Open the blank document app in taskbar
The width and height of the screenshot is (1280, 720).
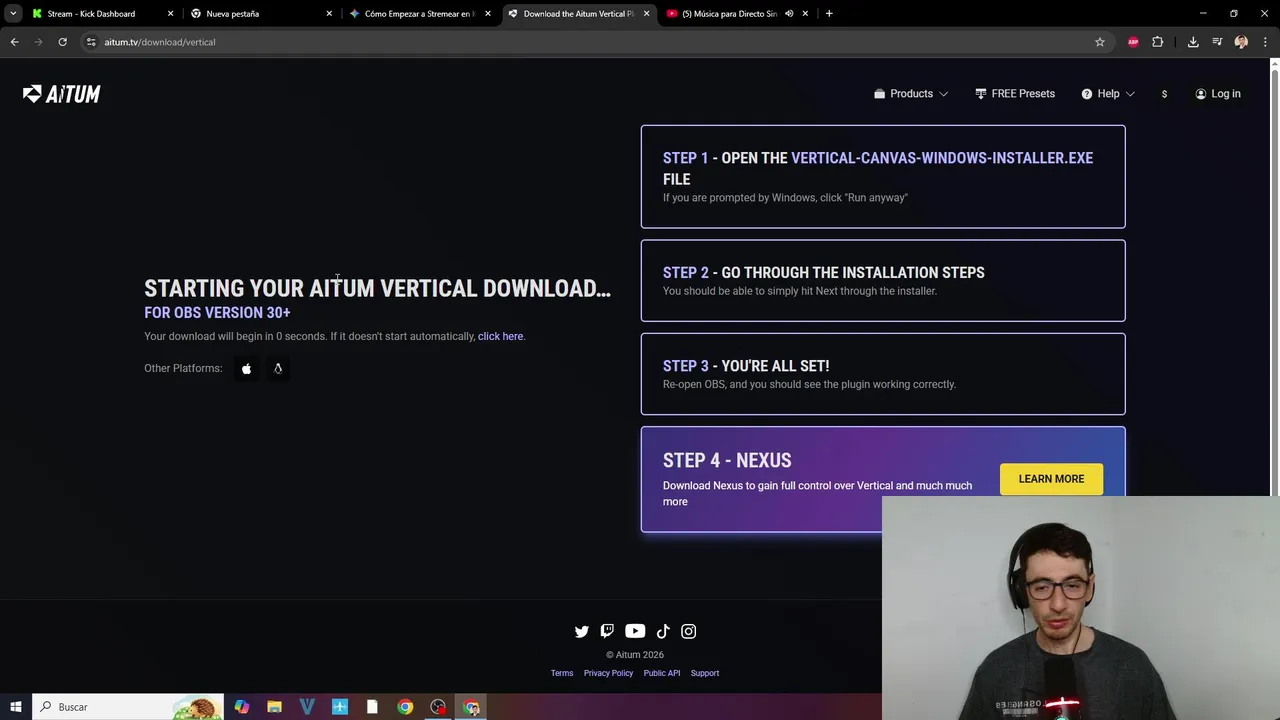click(x=372, y=707)
